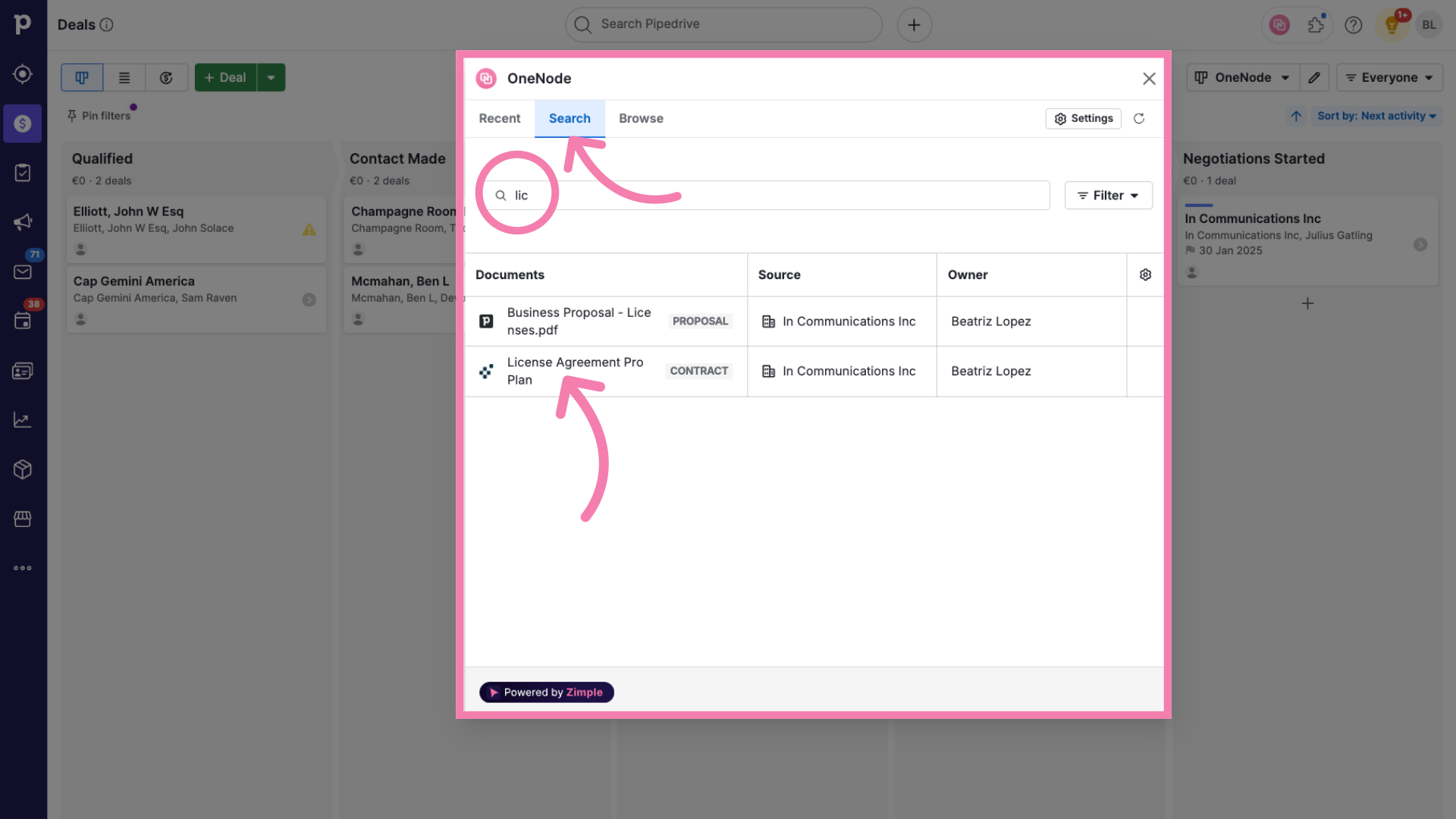
Task: Switch to the Browse tab
Action: click(641, 118)
